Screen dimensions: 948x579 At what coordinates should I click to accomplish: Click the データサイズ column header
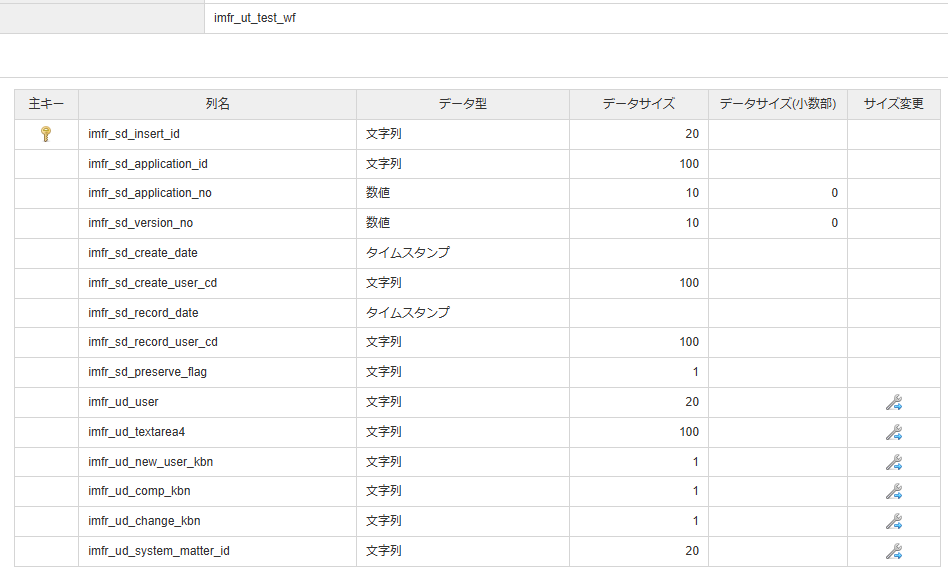pyautogui.click(x=638, y=104)
